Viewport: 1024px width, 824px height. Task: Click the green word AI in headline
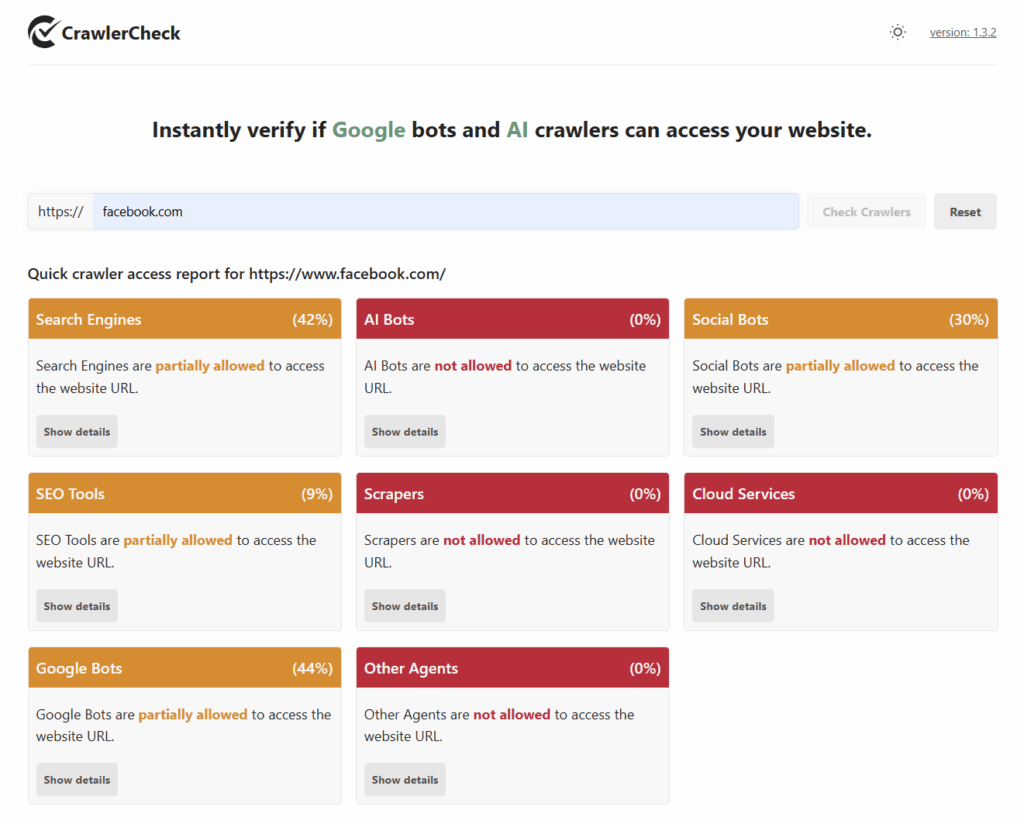(517, 130)
